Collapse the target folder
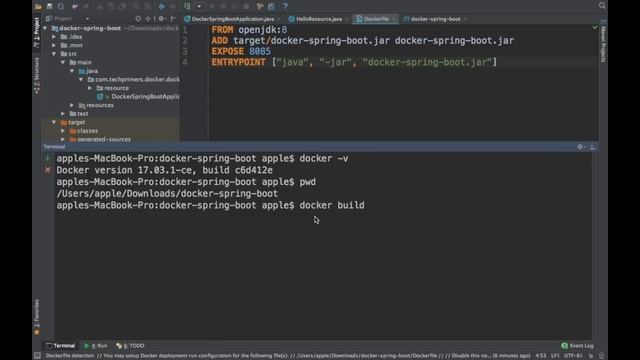 coord(54,122)
